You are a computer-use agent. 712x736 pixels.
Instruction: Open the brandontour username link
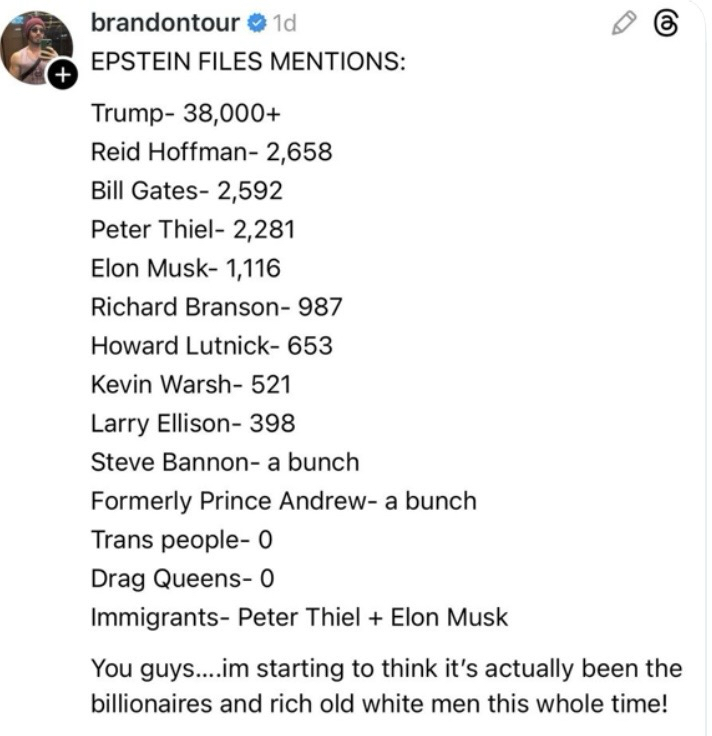(165, 23)
